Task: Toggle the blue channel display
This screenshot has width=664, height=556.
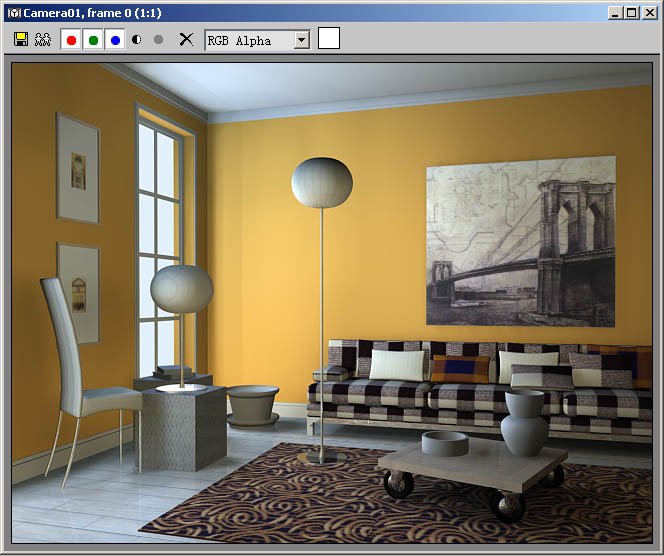Action: coord(115,40)
